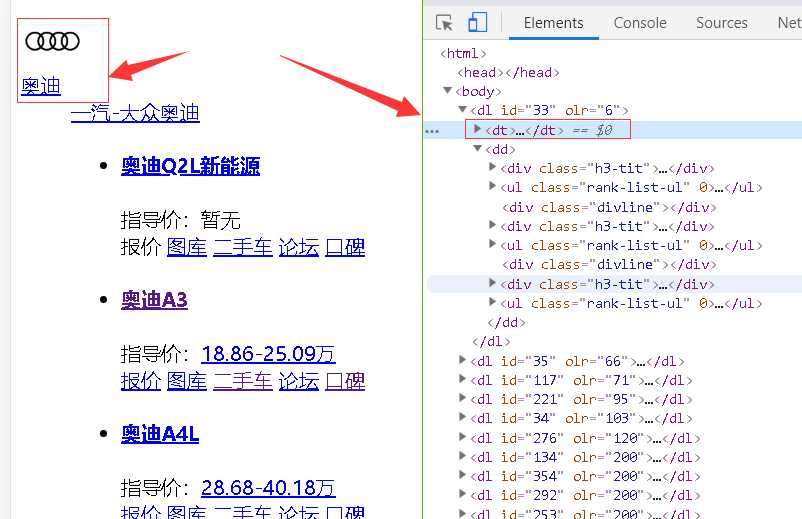Open the 奥迪A3 model link
Screen dimensions: 802x519
(154, 300)
